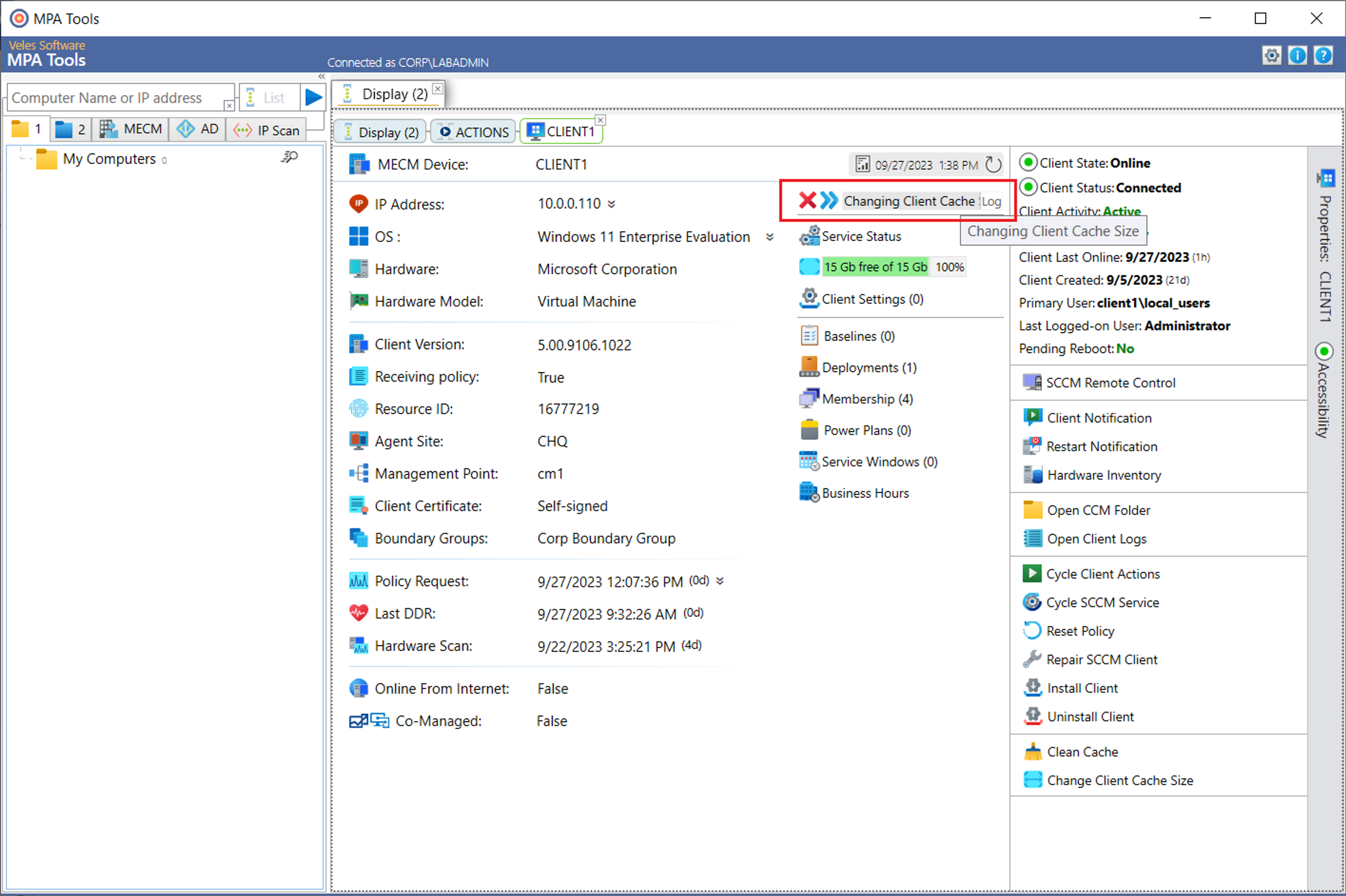Open the help question mark icon
This screenshot has height=896, width=1346.
click(1323, 56)
